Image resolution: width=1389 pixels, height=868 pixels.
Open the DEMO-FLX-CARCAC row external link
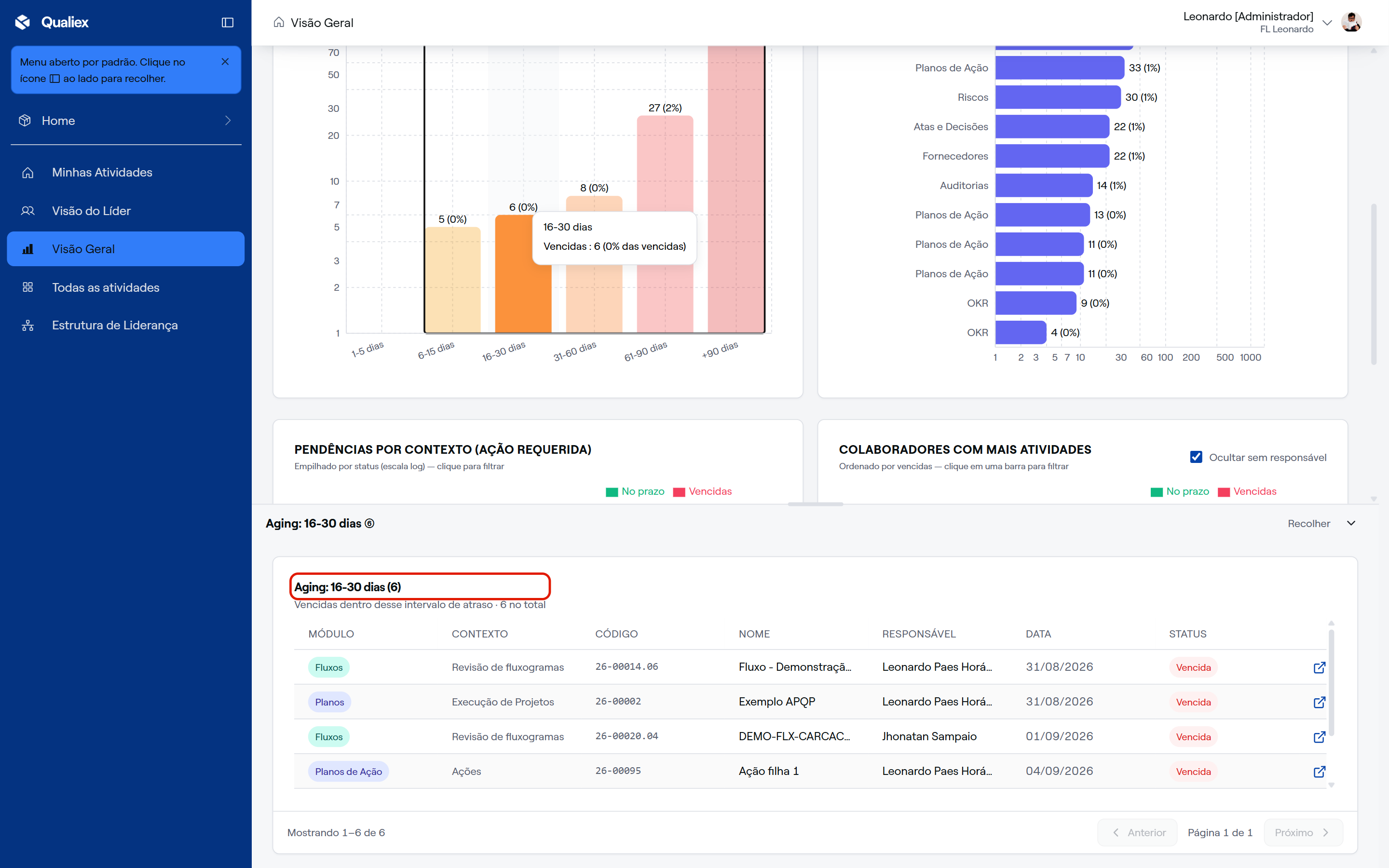(1320, 736)
